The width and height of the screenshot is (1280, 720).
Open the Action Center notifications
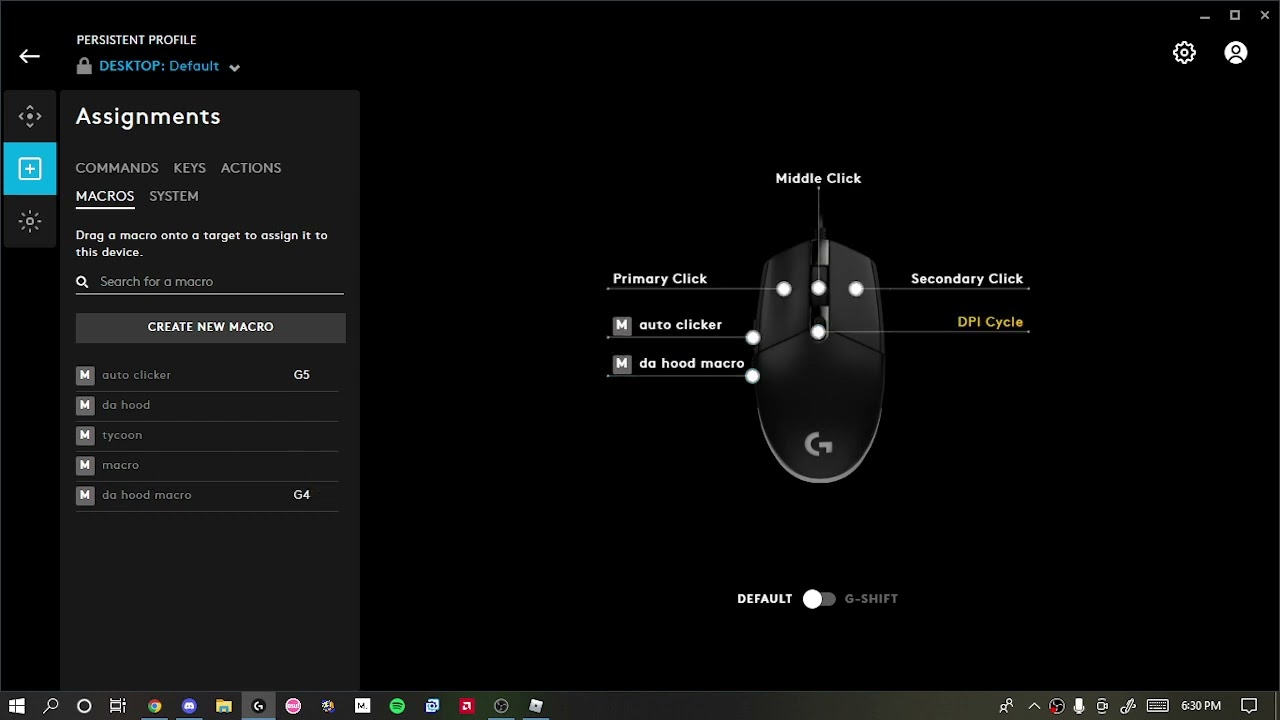1249,706
